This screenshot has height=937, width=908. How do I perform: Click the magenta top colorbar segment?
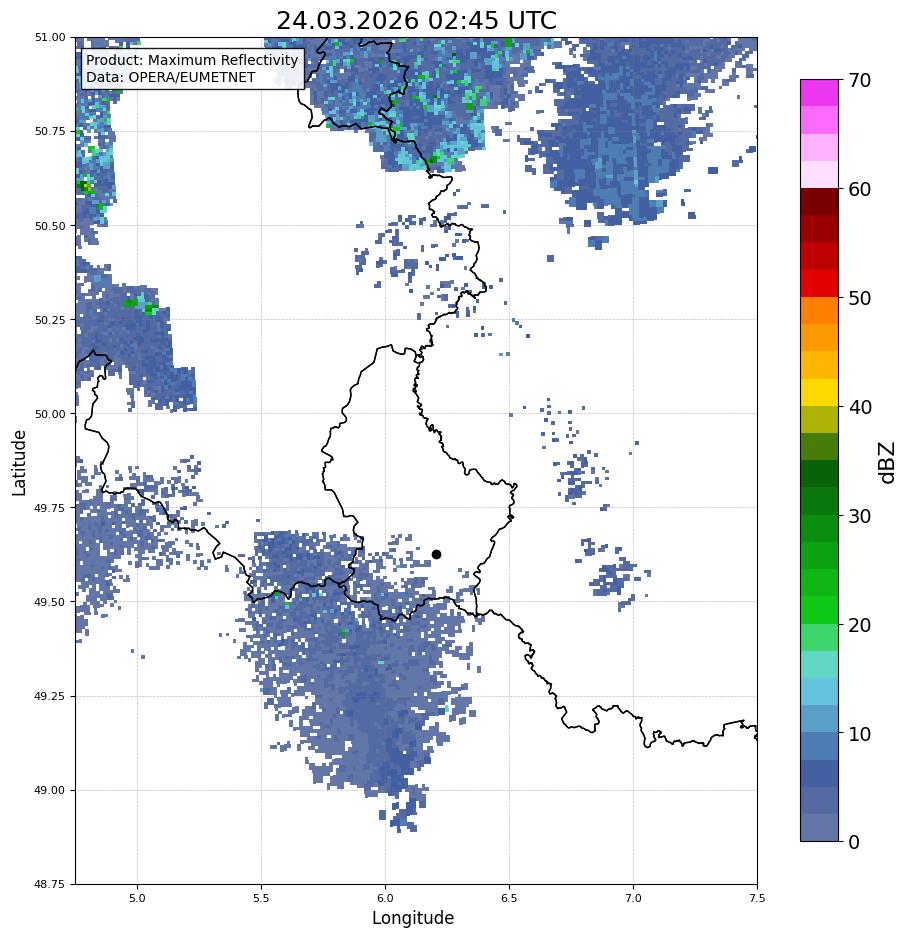click(820, 93)
